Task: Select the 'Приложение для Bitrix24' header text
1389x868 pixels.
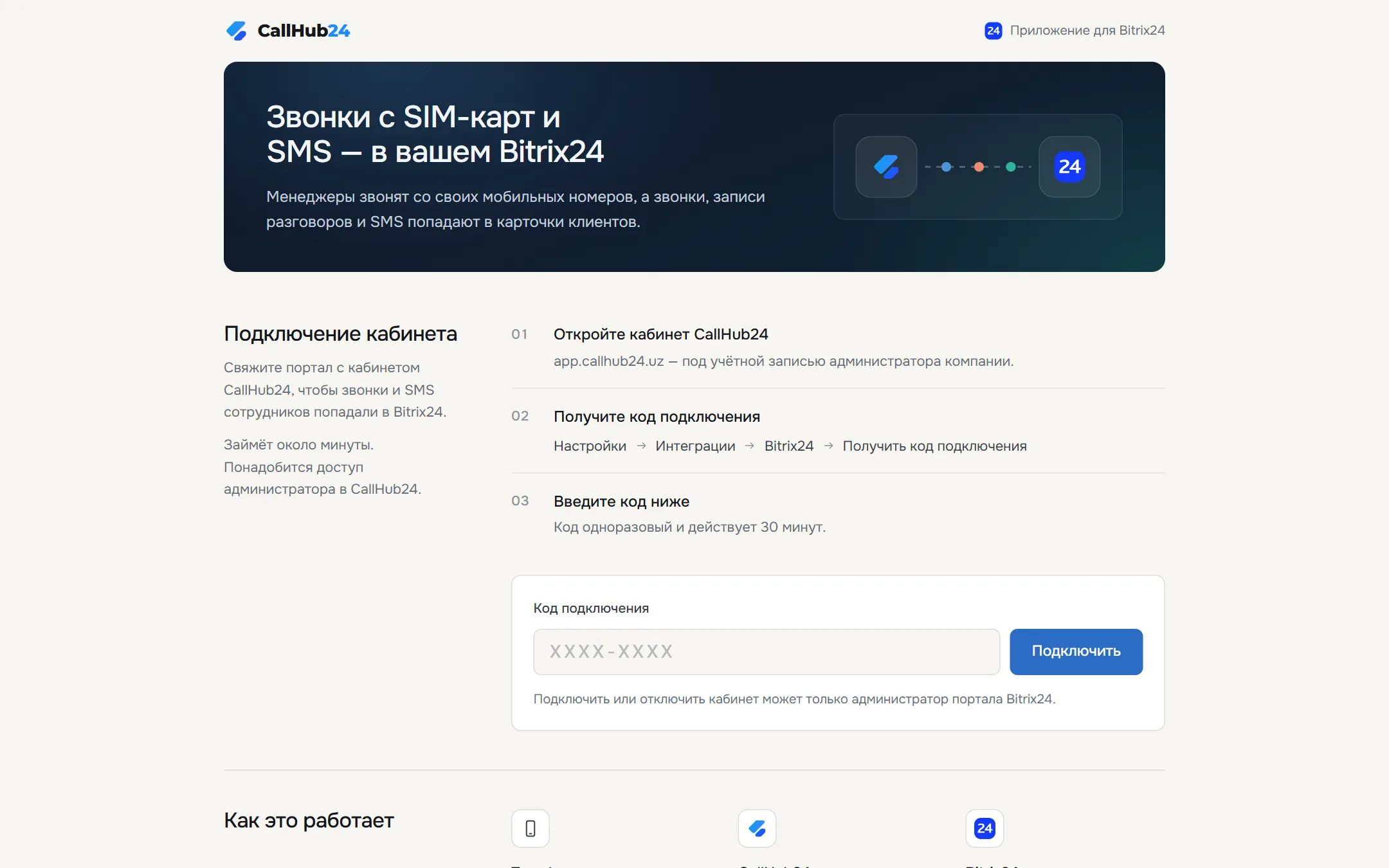Action: 1087,30
